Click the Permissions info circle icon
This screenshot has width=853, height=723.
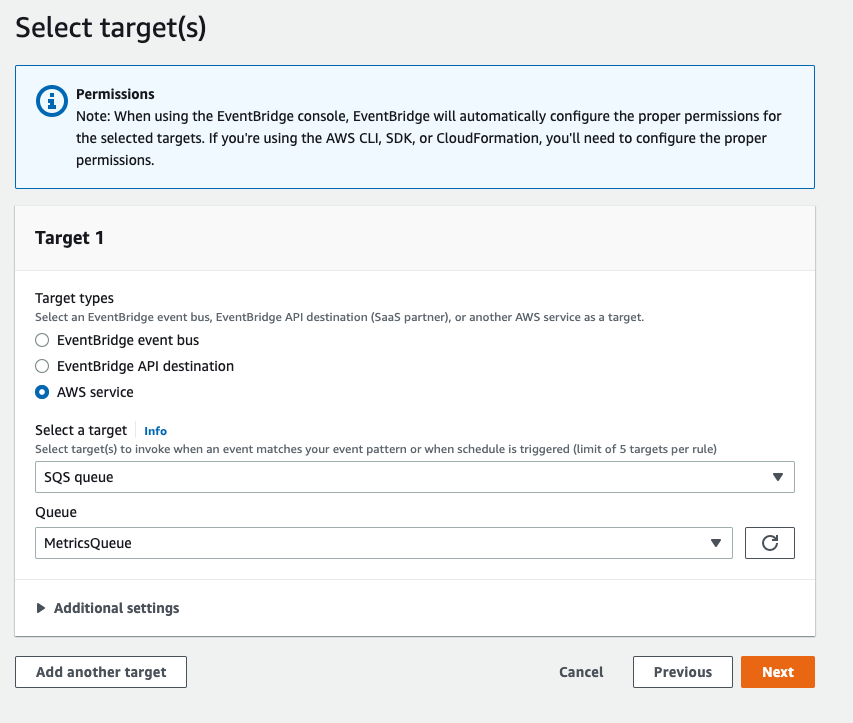52,101
